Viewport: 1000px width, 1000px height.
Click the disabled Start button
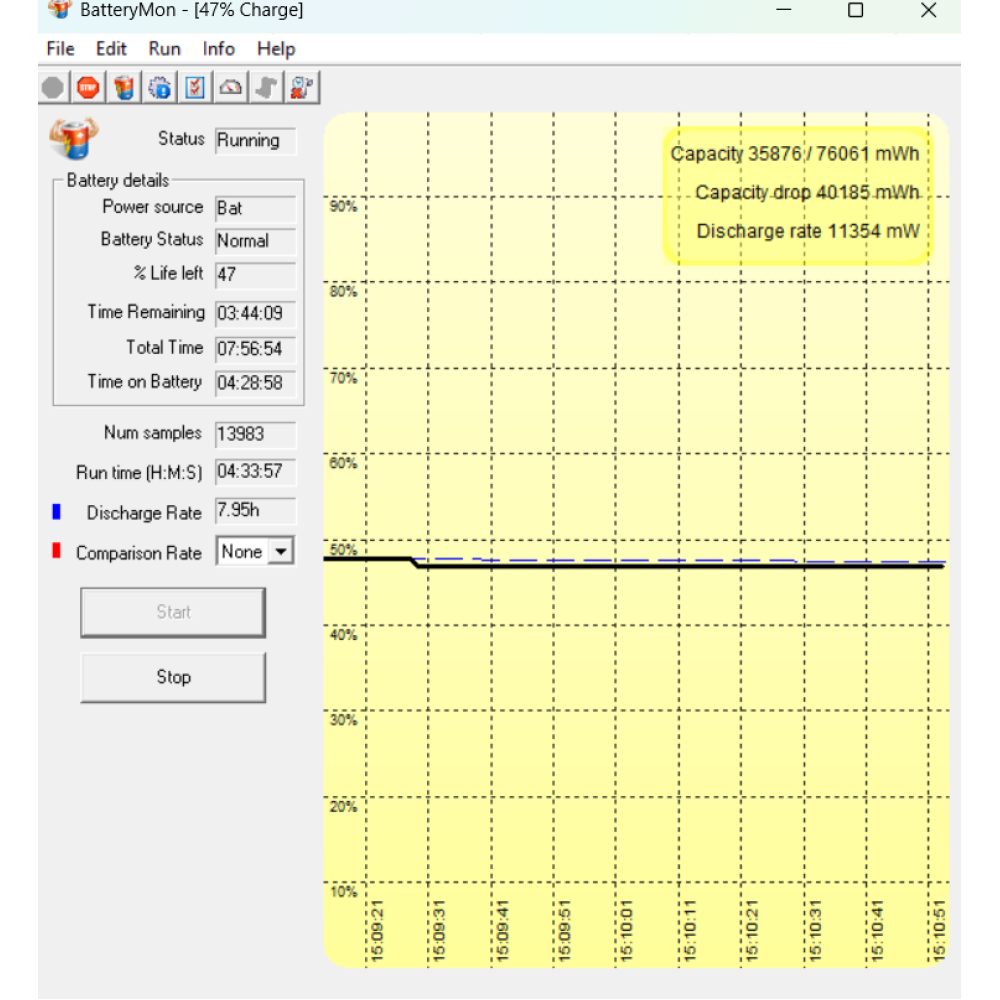pos(173,612)
